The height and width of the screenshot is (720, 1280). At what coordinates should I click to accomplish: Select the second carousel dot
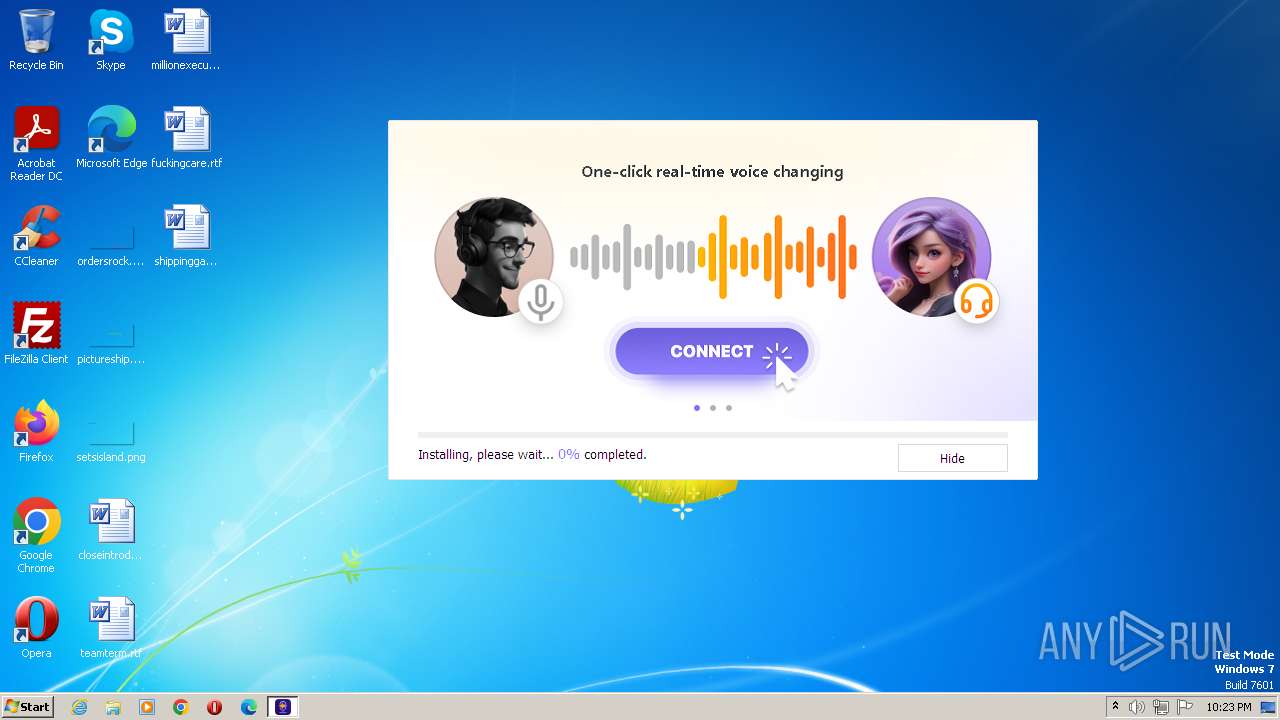713,408
